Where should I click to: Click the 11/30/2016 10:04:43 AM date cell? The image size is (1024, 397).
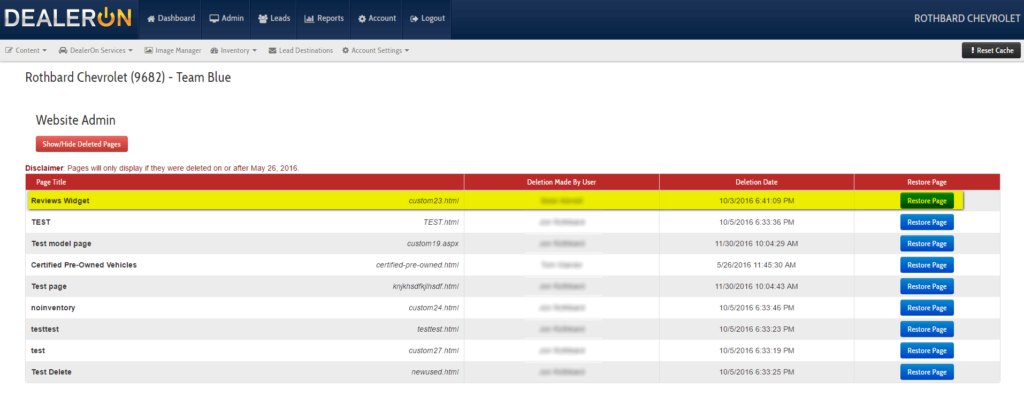point(757,286)
